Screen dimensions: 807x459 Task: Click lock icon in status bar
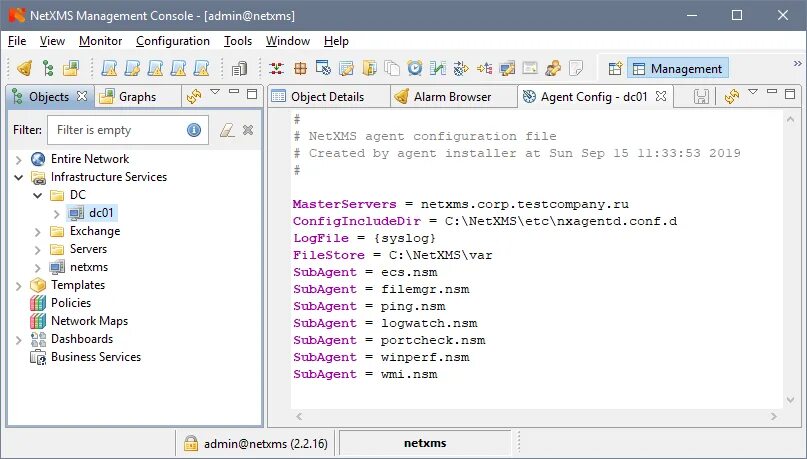(190, 443)
